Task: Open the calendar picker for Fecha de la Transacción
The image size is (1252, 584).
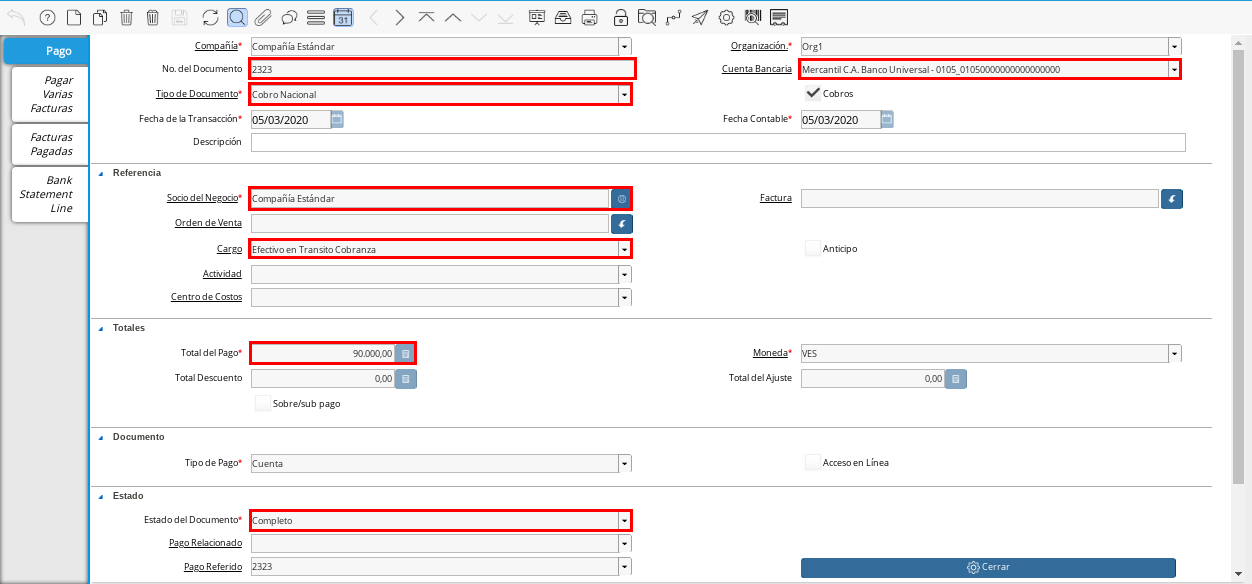Action: 337,119
